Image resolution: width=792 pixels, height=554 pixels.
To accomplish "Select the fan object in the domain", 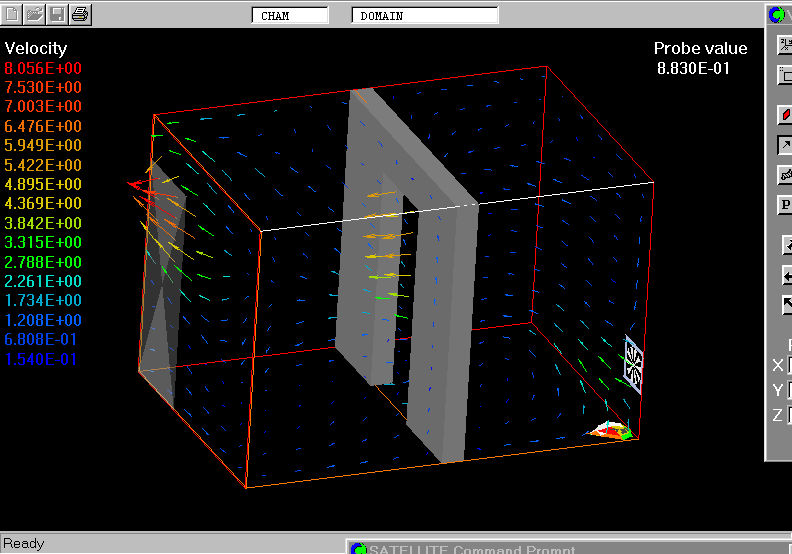I will [633, 366].
